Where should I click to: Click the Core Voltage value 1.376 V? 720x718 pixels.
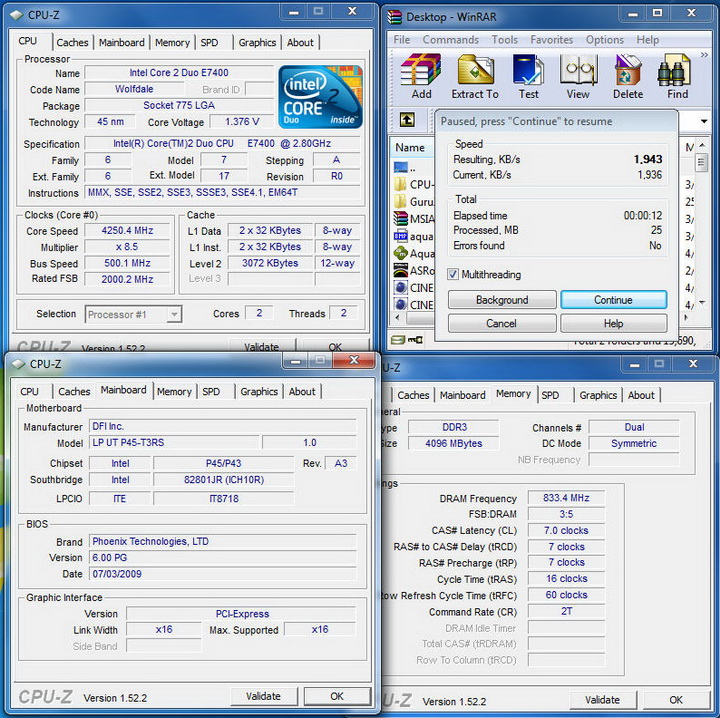click(x=242, y=122)
